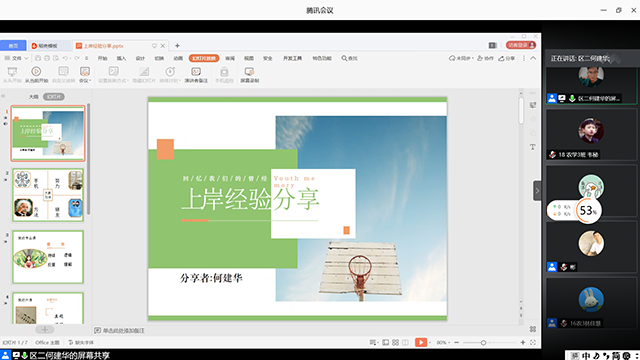This screenshot has height=360, width=640.
Task: Click the text tool icon in right sidebar
Action: (533, 147)
